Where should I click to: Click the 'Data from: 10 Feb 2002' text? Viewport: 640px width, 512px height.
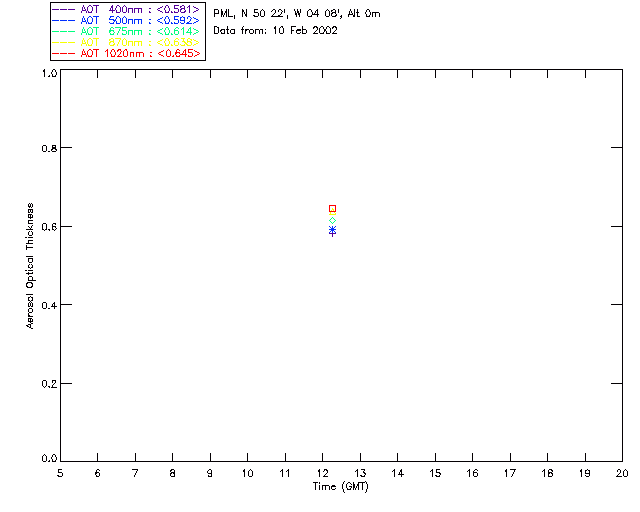(x=276, y=31)
